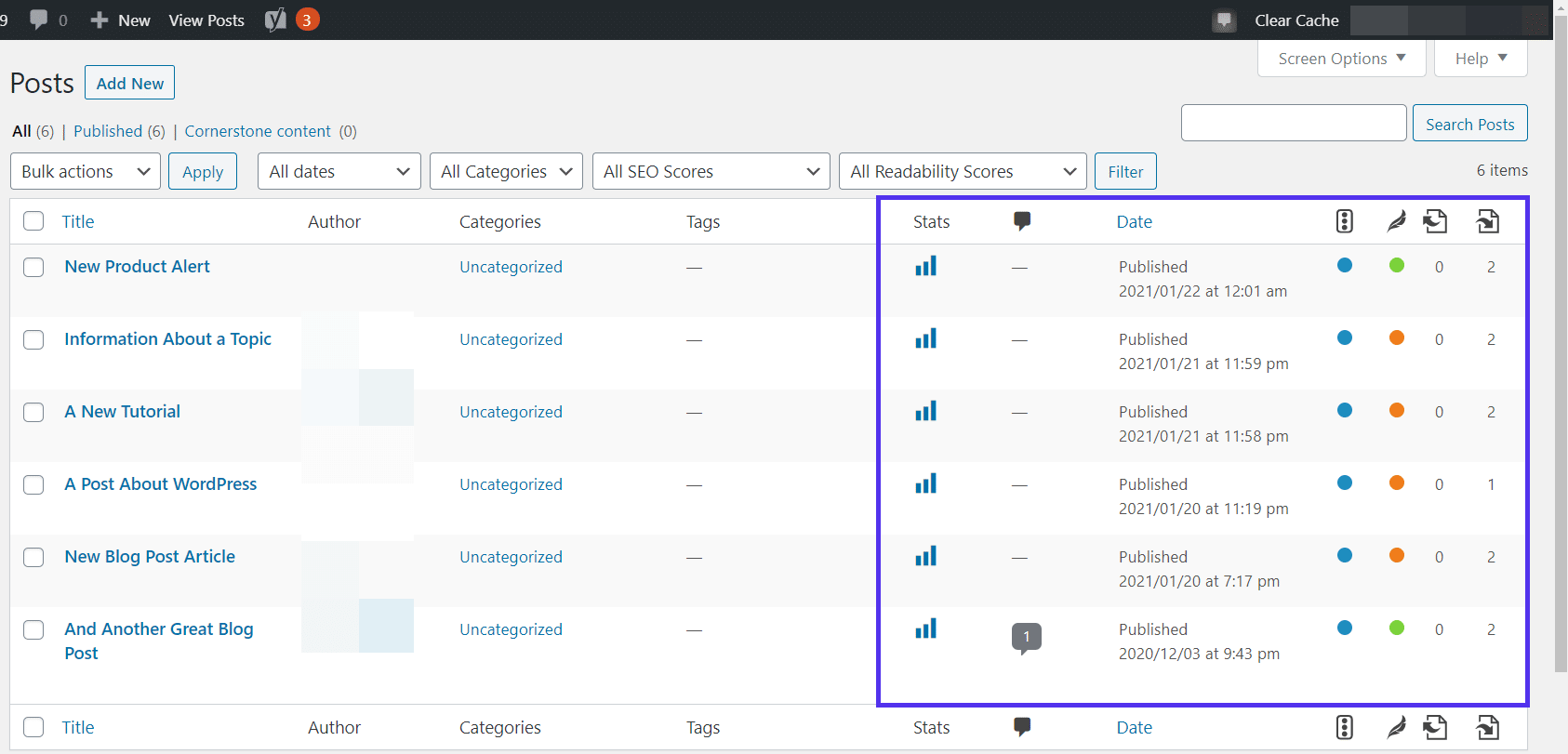Open the Screen Options tab
The width and height of the screenshot is (1568, 754).
point(1342,59)
